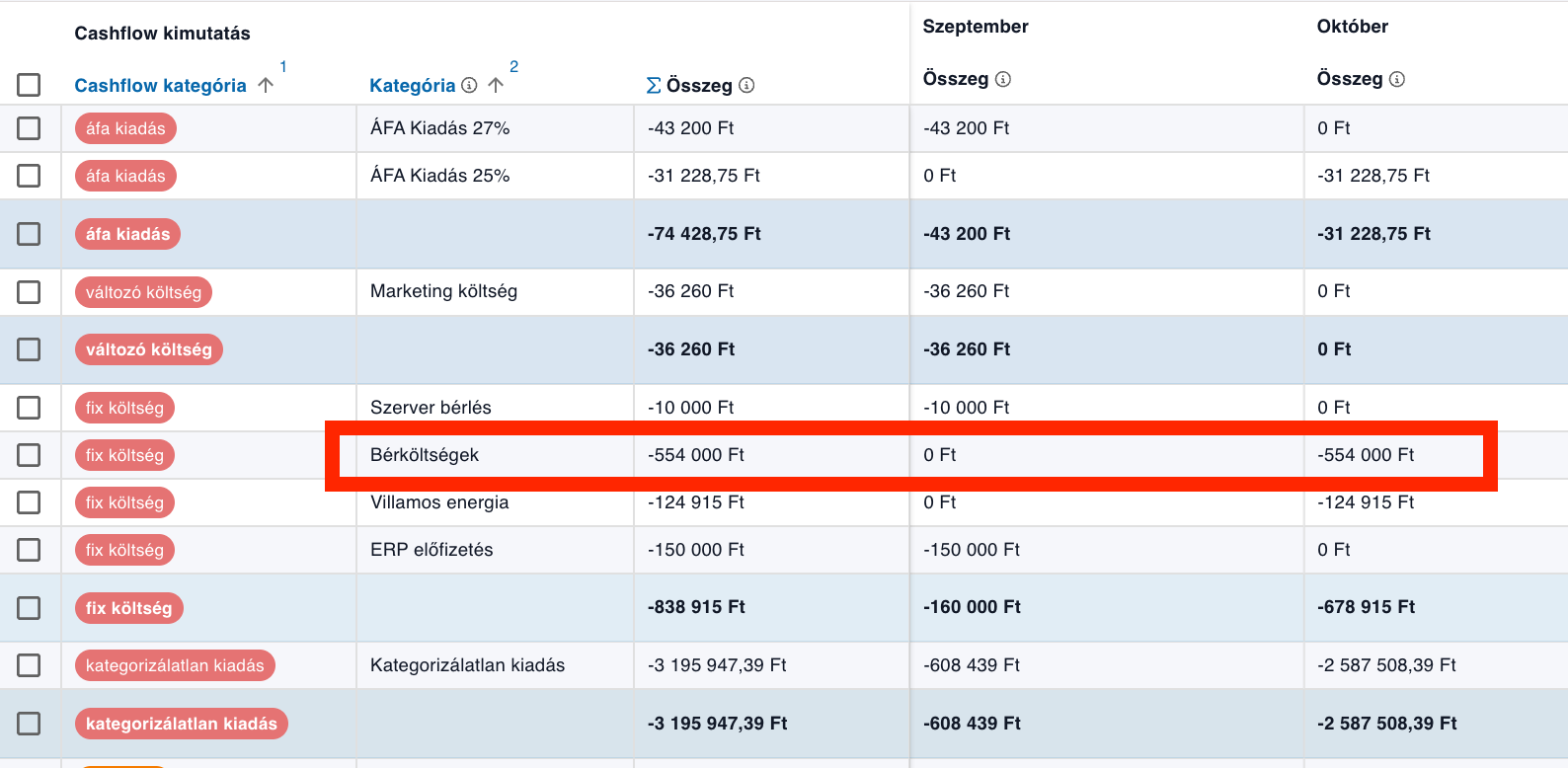
Task: Click the Cashflow kimutatás title
Action: click(162, 34)
